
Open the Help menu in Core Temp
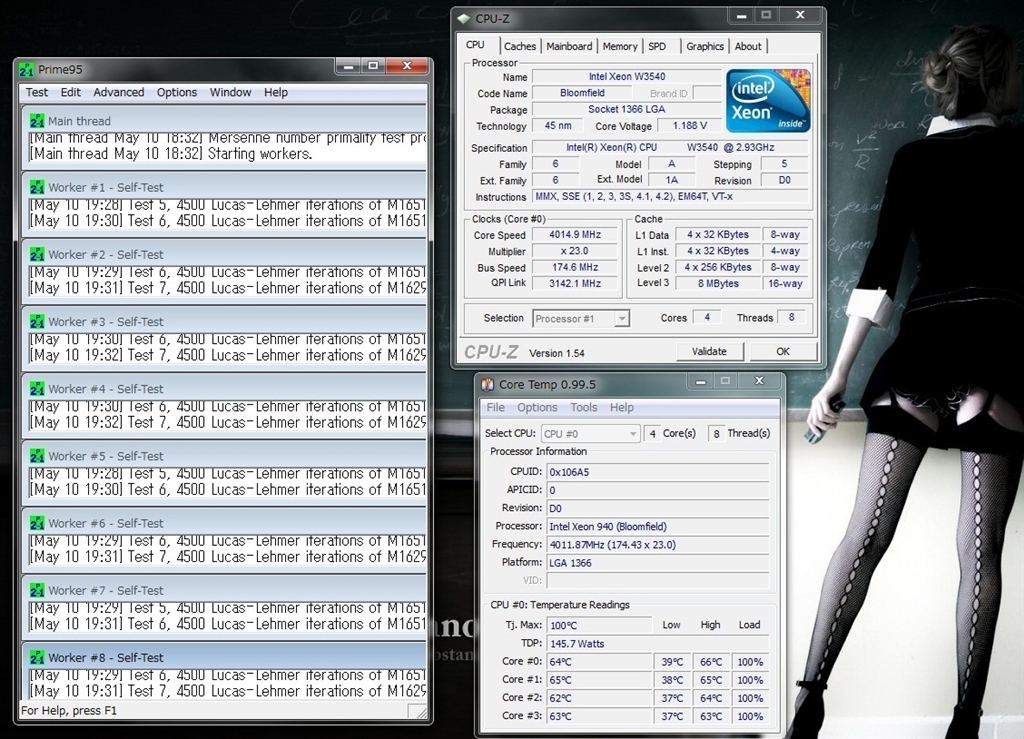(x=622, y=407)
